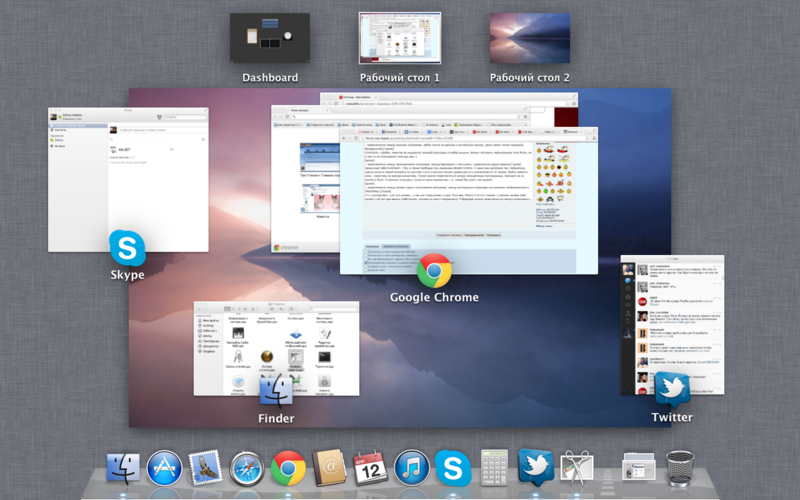Switch to the Dashboard space
This screenshot has width=800, height=500.
point(270,38)
